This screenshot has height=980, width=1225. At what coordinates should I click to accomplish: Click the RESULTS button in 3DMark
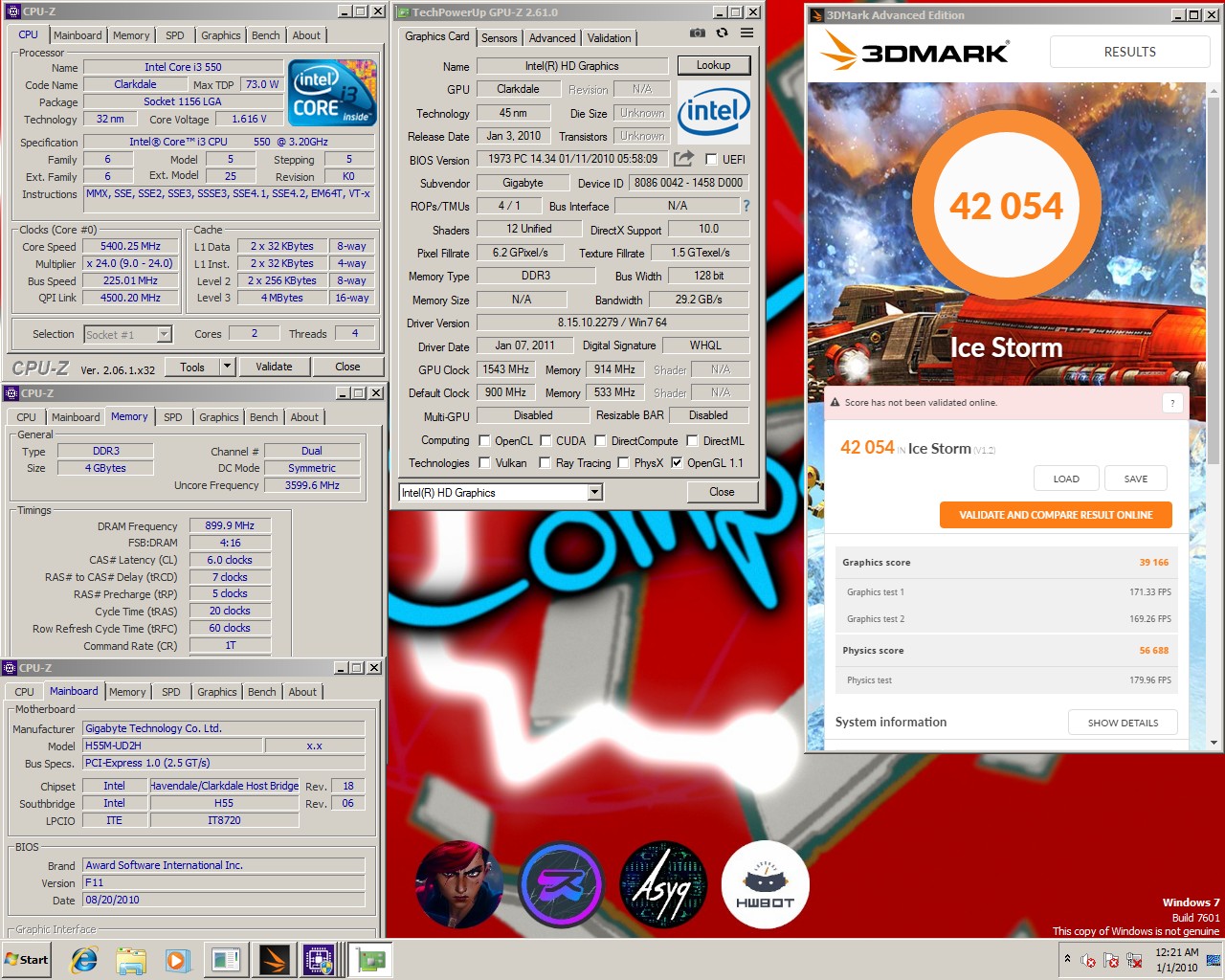point(1129,52)
